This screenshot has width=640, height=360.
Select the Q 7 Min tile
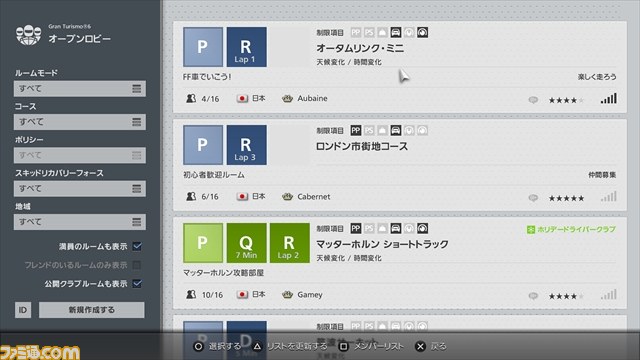pyautogui.click(x=247, y=243)
